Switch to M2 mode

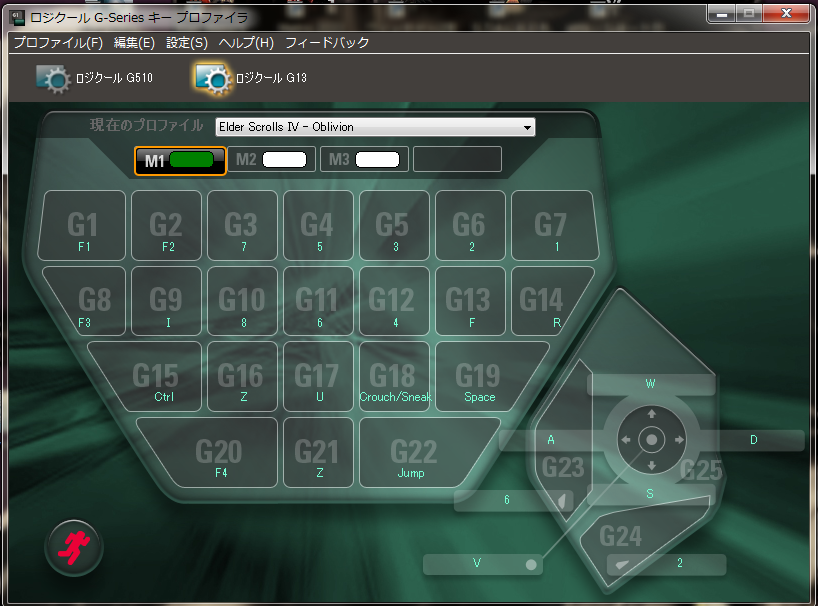pos(271,159)
